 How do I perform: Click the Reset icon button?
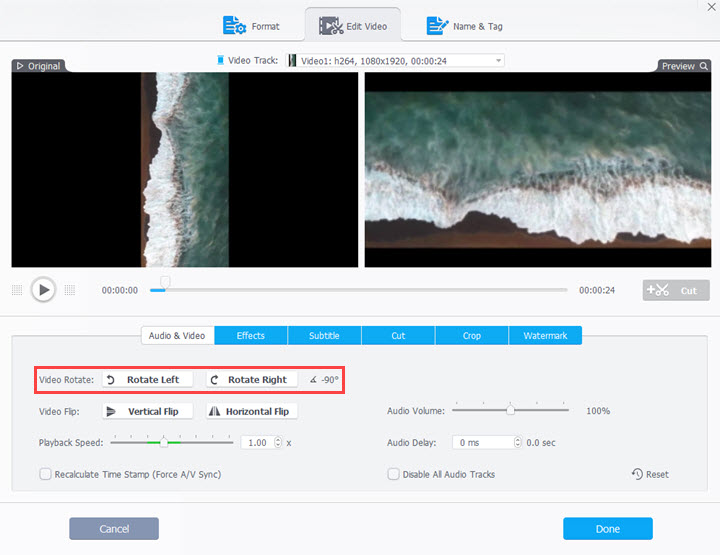point(650,474)
